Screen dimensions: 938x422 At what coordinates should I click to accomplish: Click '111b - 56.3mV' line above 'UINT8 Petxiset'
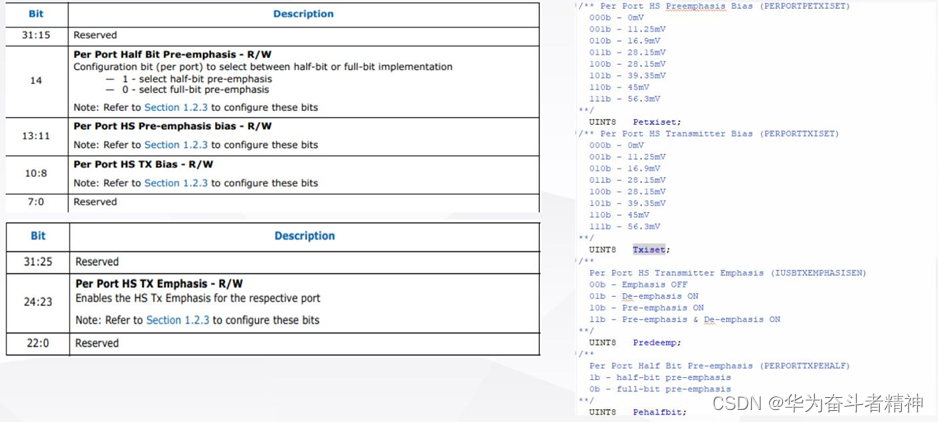pos(625,99)
